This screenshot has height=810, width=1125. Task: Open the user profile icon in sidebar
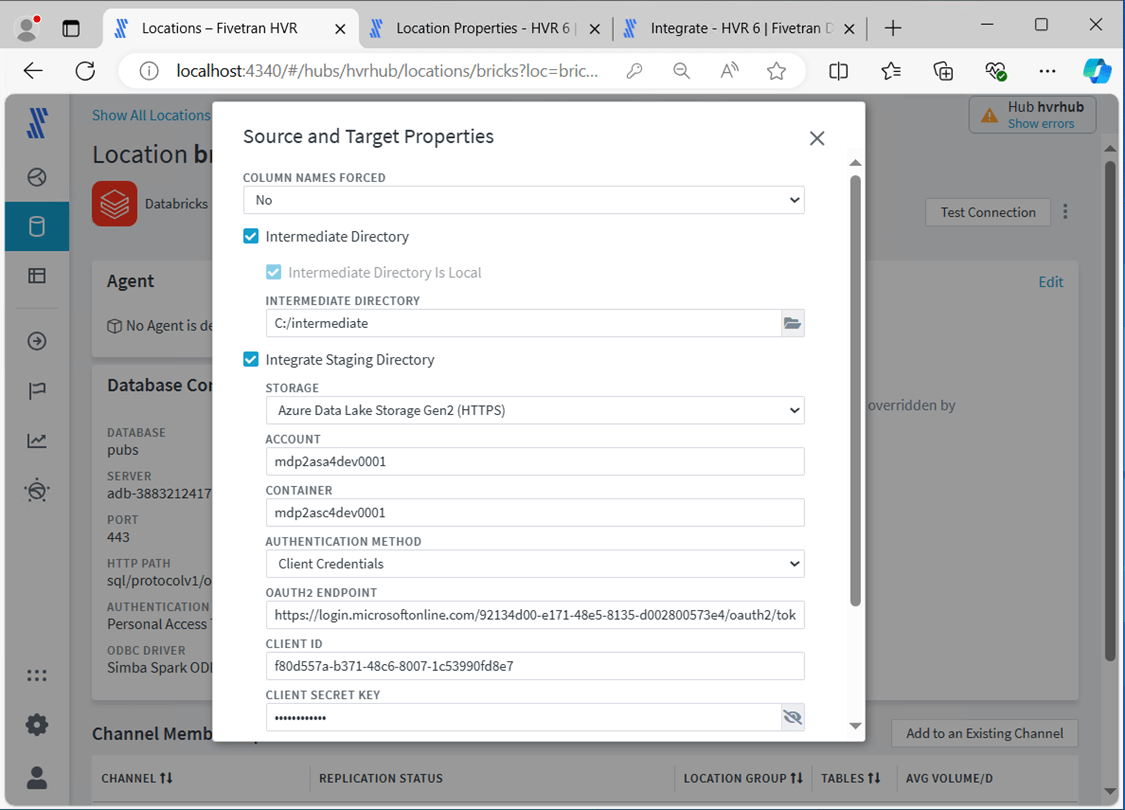click(x=37, y=778)
